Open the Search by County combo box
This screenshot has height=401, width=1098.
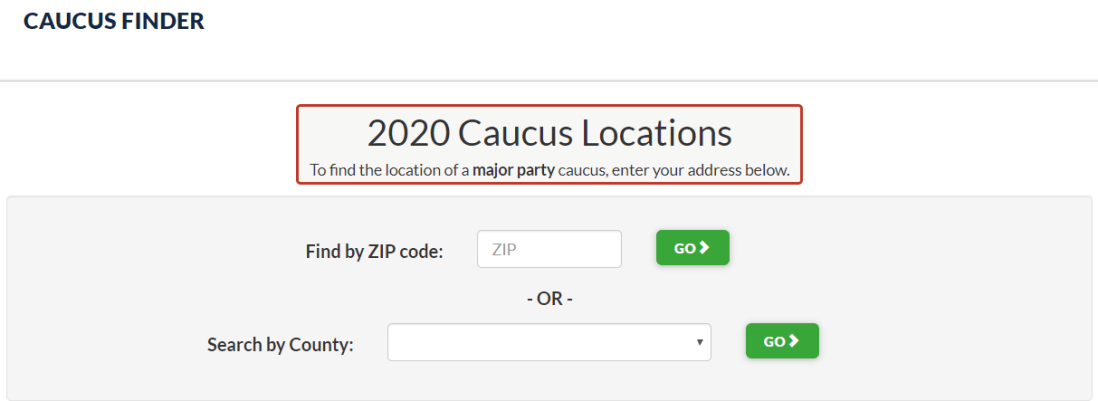[548, 342]
